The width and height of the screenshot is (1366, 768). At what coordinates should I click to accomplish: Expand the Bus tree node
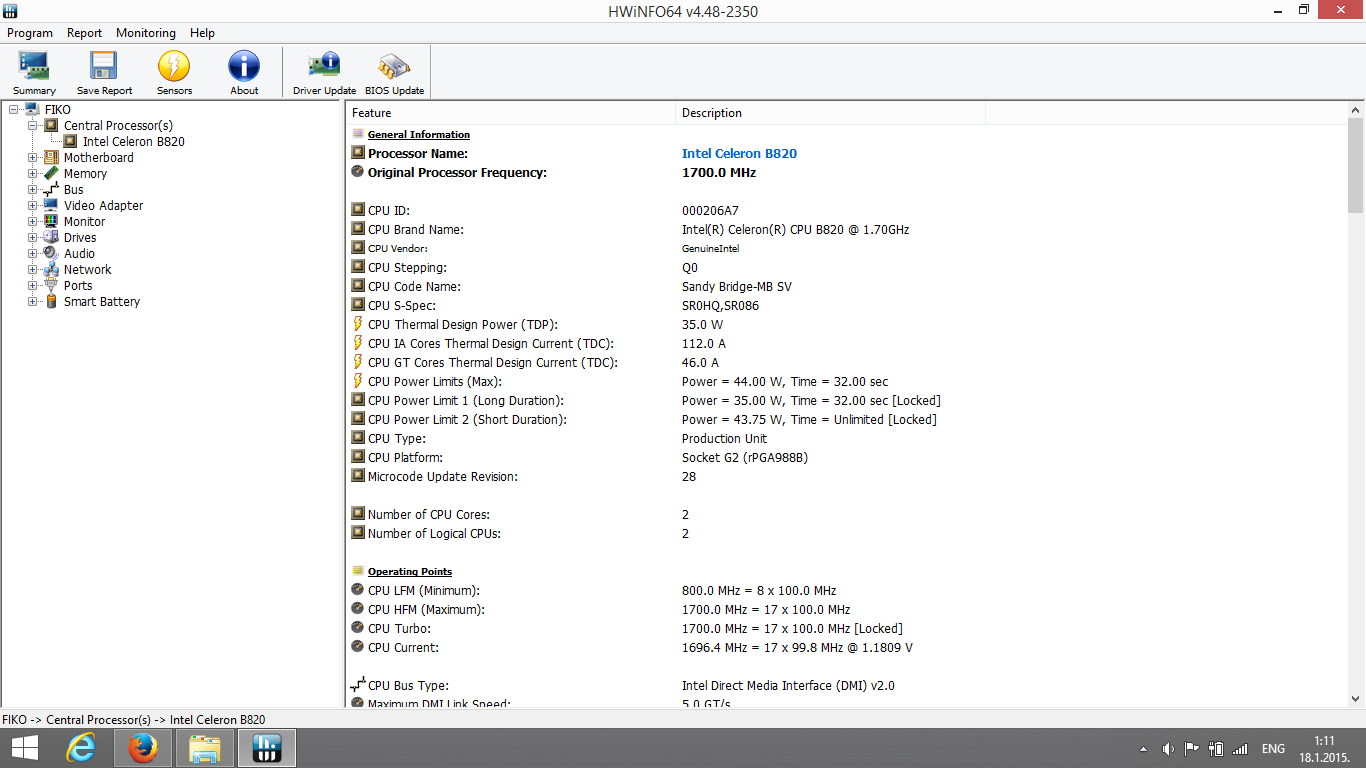(33, 190)
